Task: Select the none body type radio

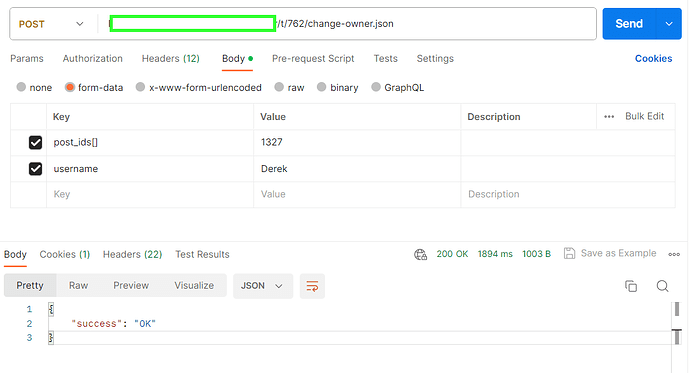Action: pos(21,87)
